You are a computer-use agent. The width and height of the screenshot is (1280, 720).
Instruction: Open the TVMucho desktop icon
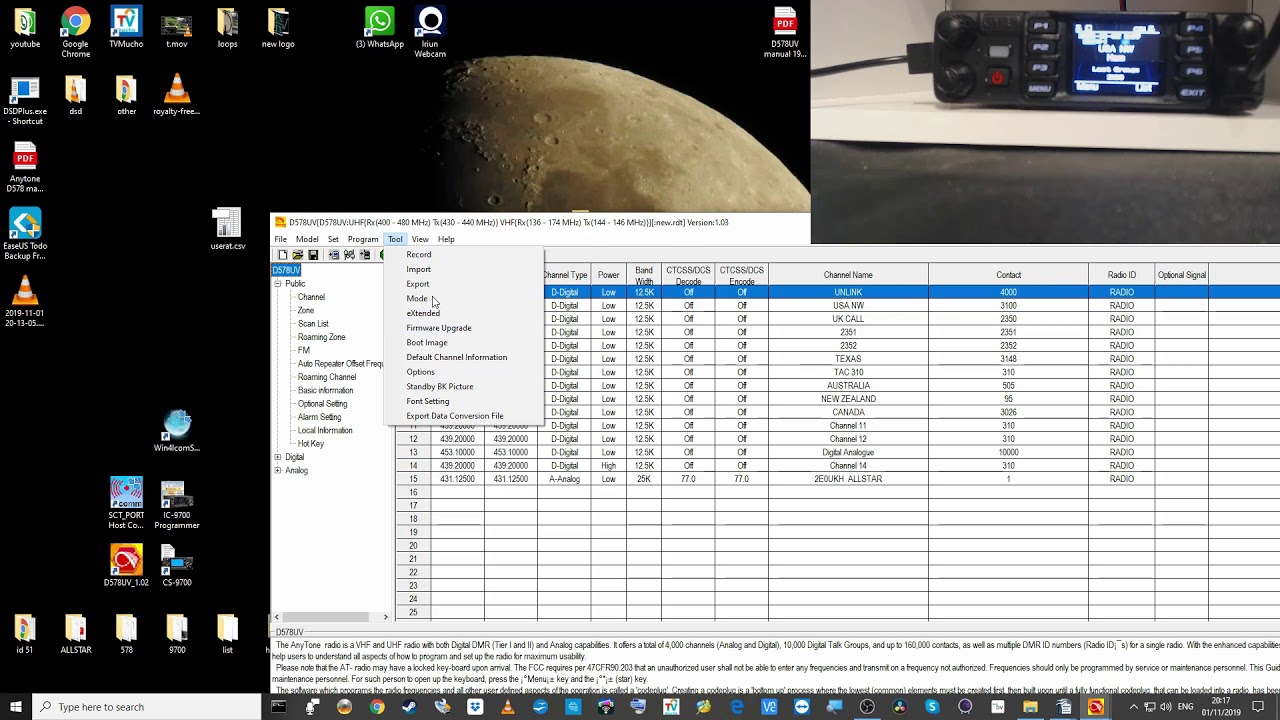(126, 28)
